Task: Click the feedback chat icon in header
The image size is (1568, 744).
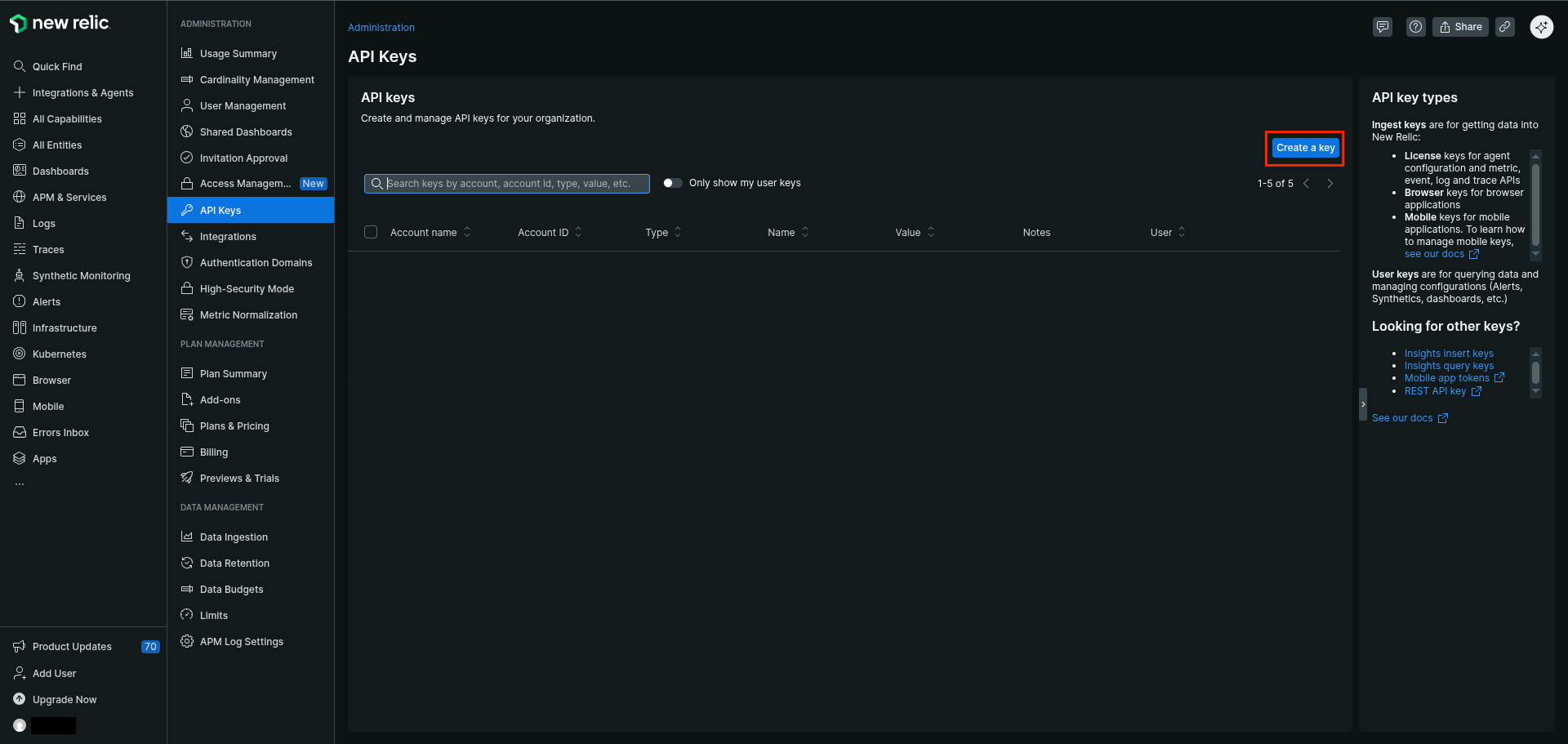Action: pyautogui.click(x=1382, y=27)
